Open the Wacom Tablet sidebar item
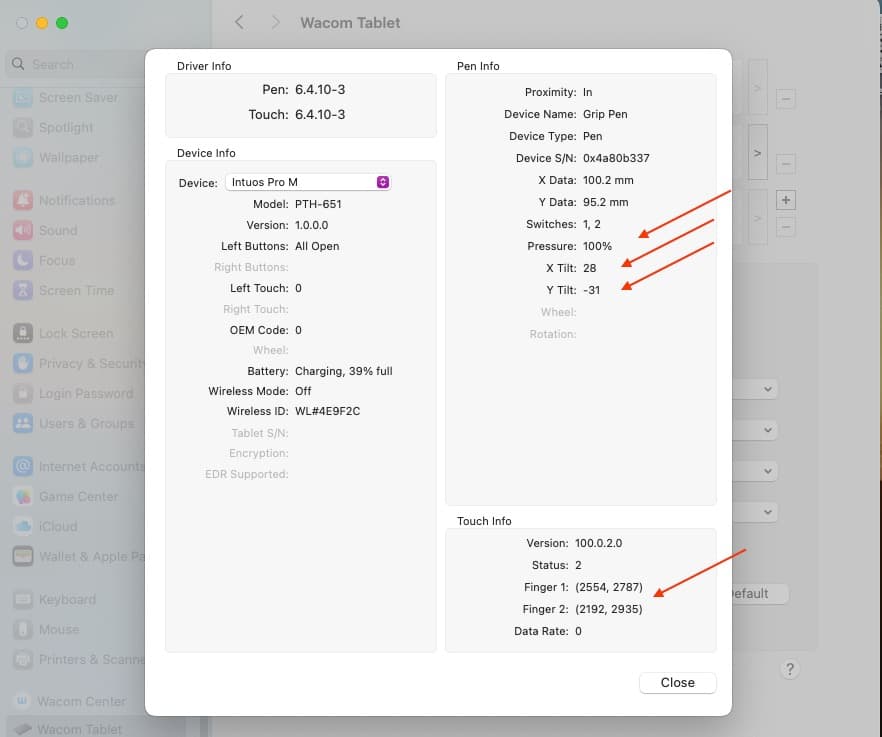This screenshot has height=737, width=882. [78, 729]
